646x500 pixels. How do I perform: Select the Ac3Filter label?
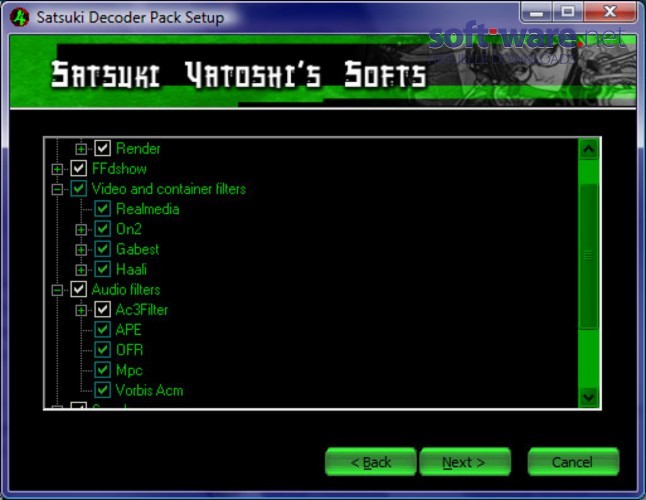pyautogui.click(x=142, y=310)
